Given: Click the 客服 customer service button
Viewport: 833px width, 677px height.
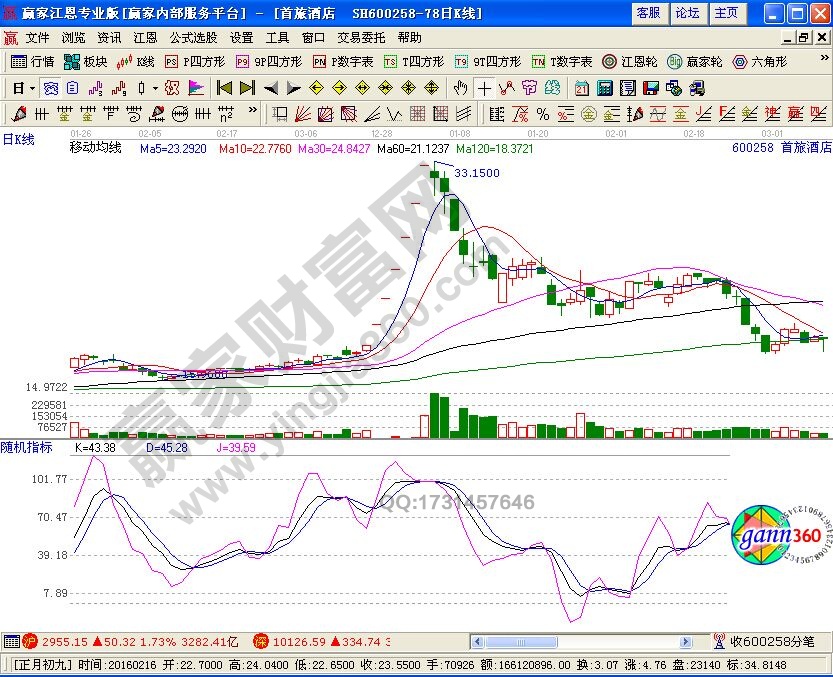Looking at the screenshot, I should (648, 13).
